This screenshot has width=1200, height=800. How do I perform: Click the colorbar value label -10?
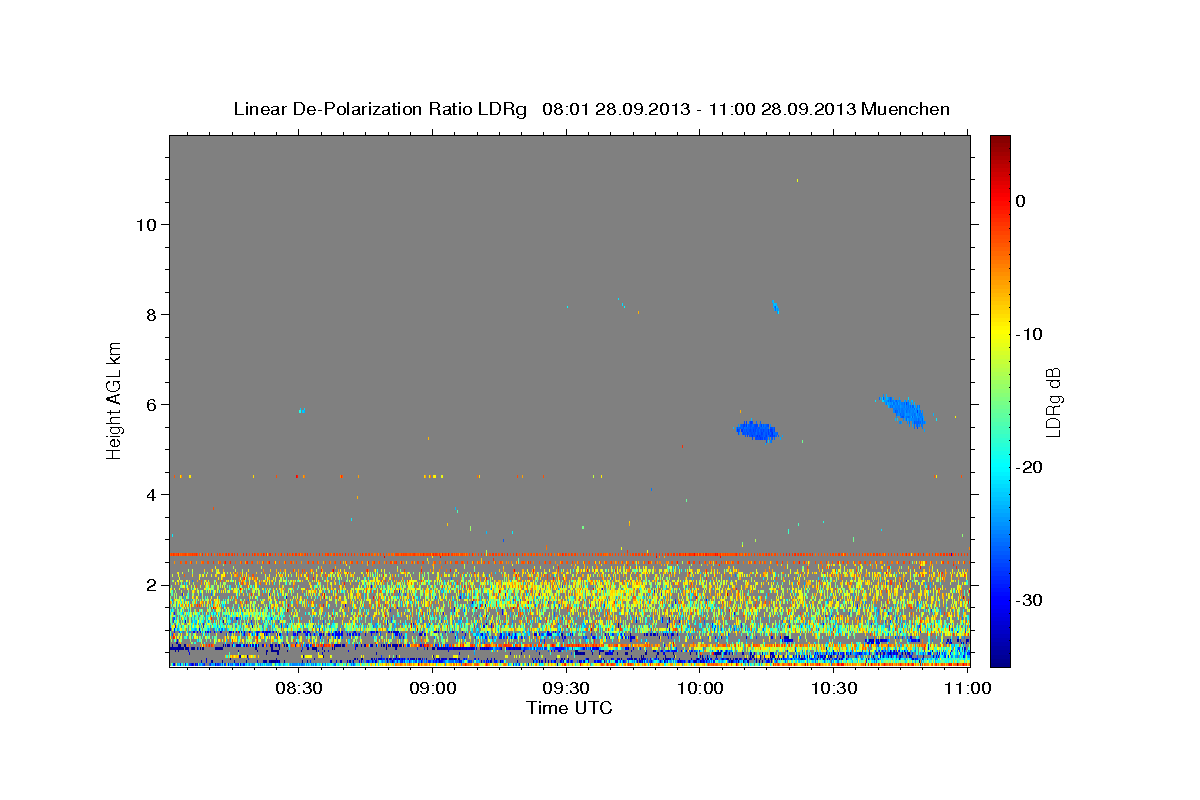(1030, 334)
